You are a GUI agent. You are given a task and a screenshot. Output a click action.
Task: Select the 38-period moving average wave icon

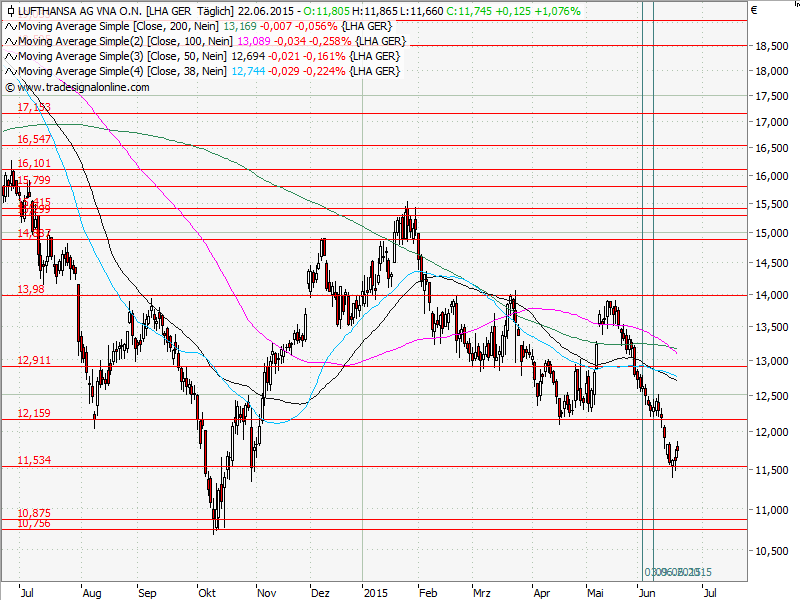[x=11, y=70]
